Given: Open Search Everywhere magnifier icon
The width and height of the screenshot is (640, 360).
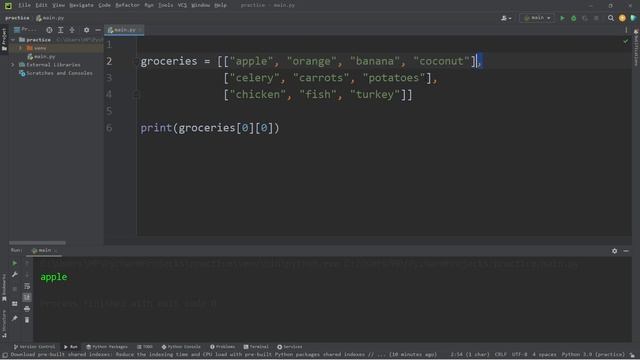Looking at the screenshot, I should [611, 18].
